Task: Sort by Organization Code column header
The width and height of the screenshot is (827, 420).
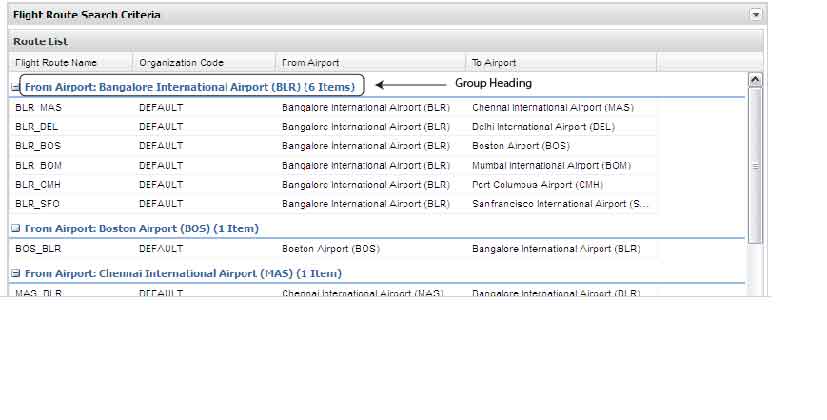Action: tap(204, 62)
